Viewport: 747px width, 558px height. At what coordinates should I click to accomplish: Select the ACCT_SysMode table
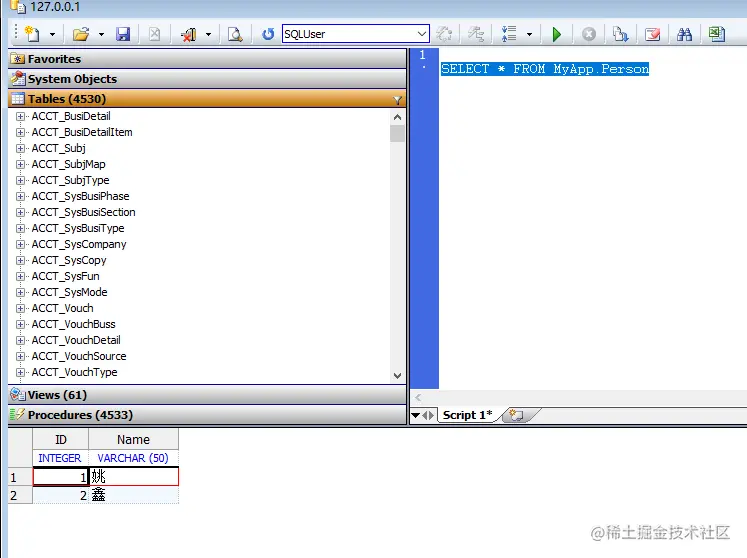70,292
